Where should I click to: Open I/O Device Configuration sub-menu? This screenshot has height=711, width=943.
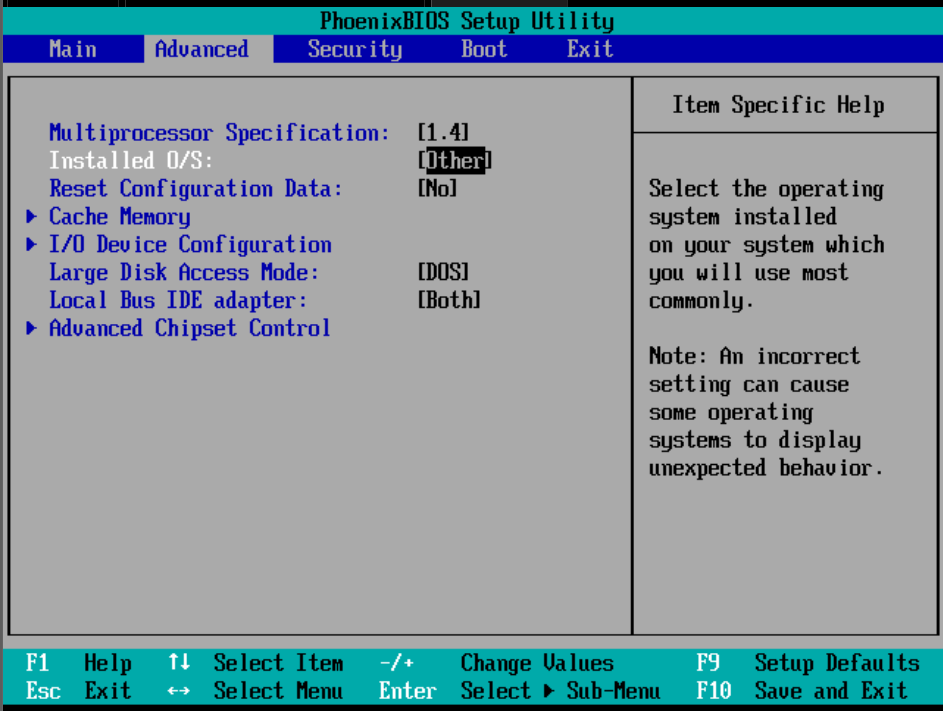click(x=190, y=244)
